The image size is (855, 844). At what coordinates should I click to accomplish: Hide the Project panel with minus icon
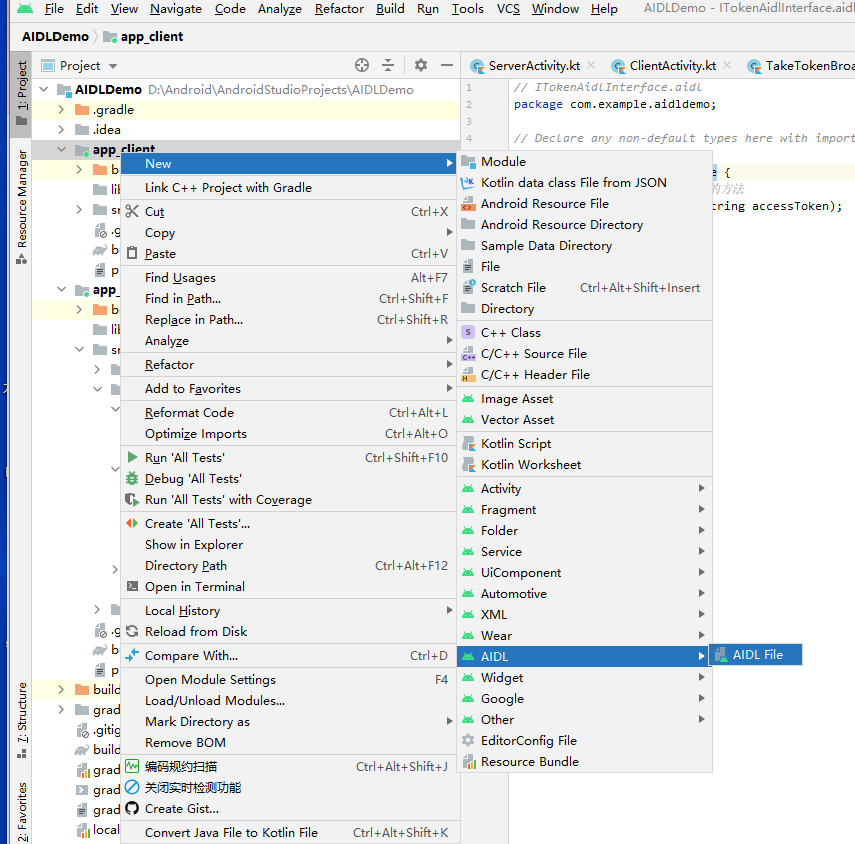(447, 65)
